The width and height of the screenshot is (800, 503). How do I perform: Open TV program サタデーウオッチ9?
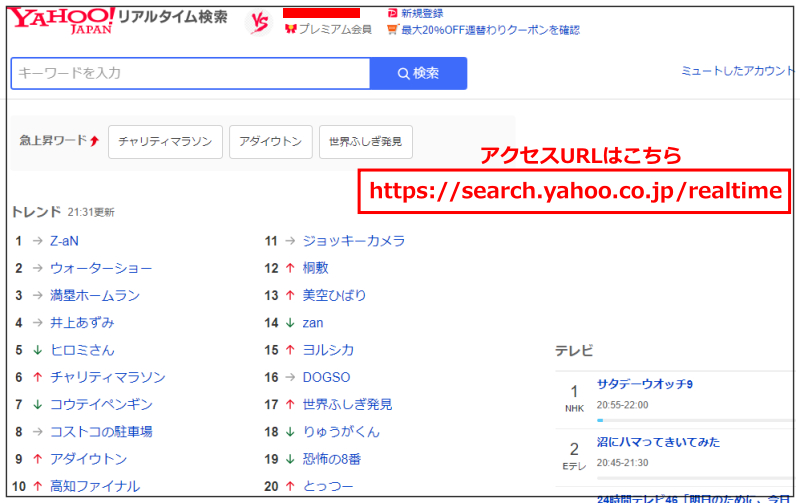tap(645, 384)
